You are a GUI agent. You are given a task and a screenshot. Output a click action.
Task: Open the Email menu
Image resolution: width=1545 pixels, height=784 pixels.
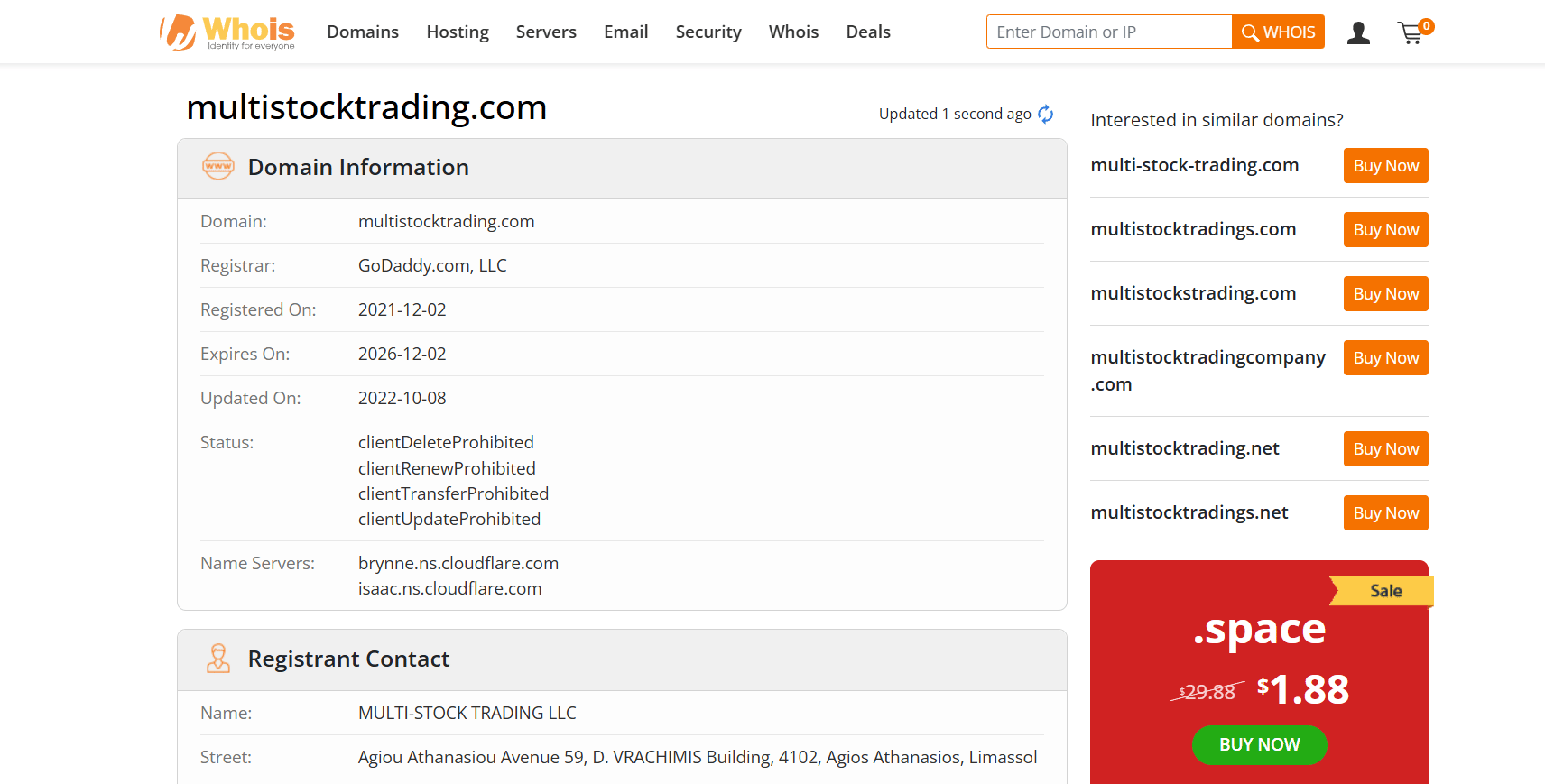[x=626, y=32]
